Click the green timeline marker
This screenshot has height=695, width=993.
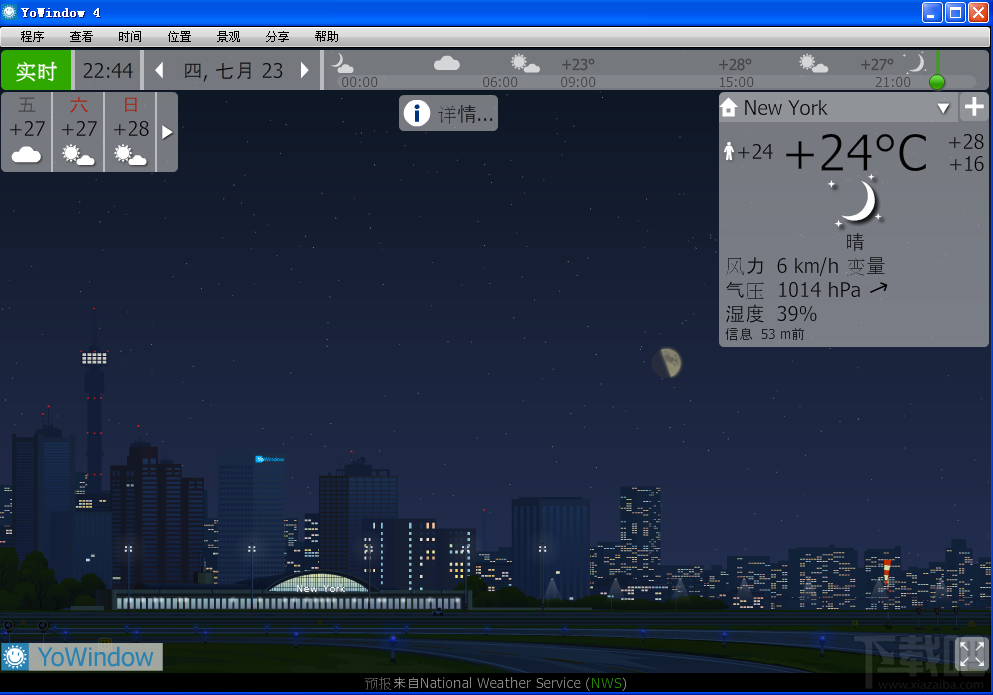(x=937, y=82)
